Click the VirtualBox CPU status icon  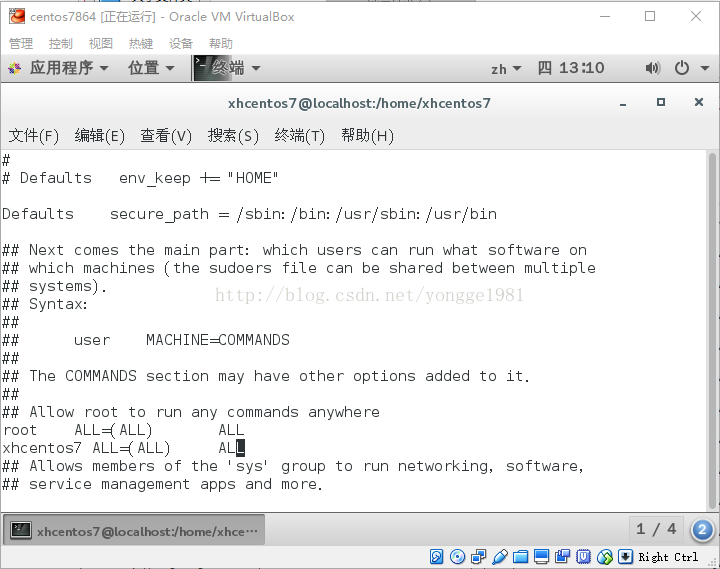583,557
